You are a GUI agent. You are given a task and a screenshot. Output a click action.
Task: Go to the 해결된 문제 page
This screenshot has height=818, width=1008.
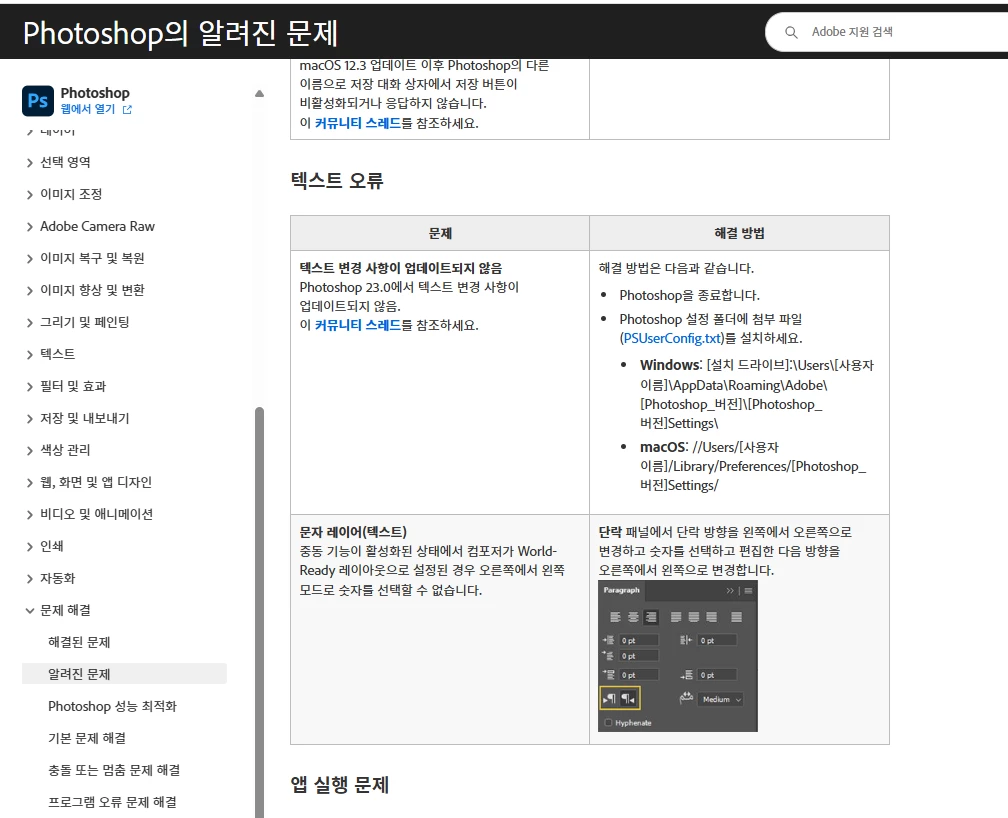(79, 642)
